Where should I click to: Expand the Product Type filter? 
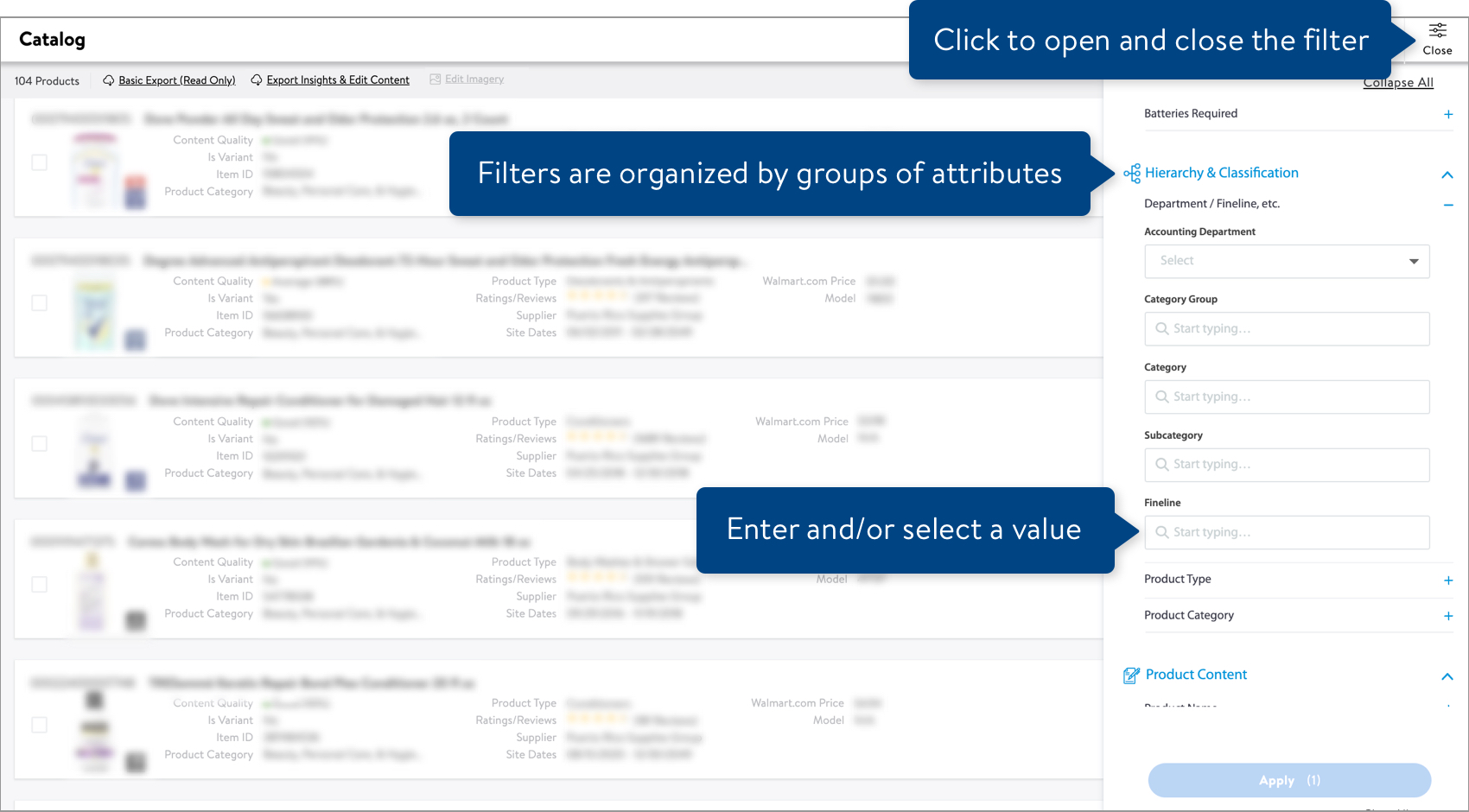pos(1448,580)
